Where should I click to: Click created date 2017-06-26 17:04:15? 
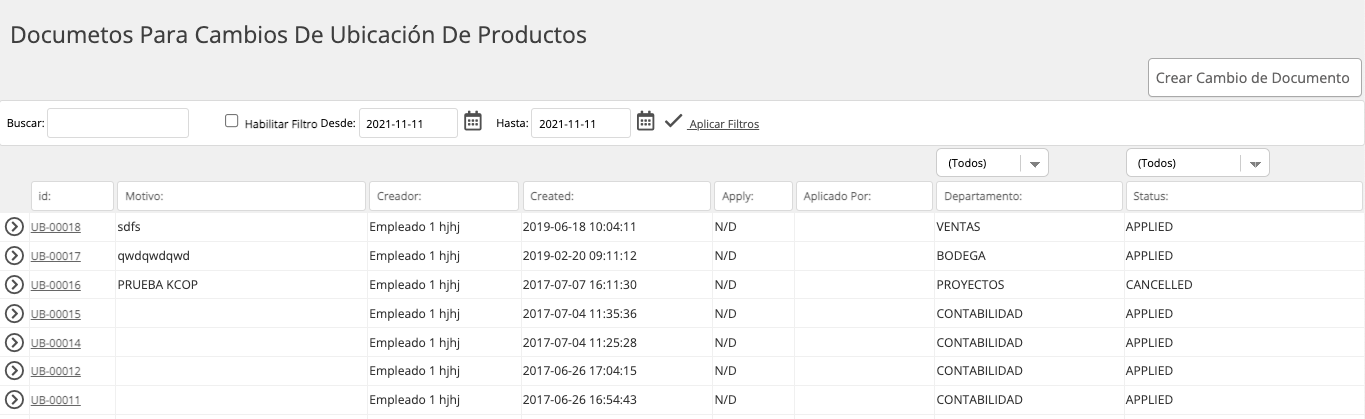[579, 372]
